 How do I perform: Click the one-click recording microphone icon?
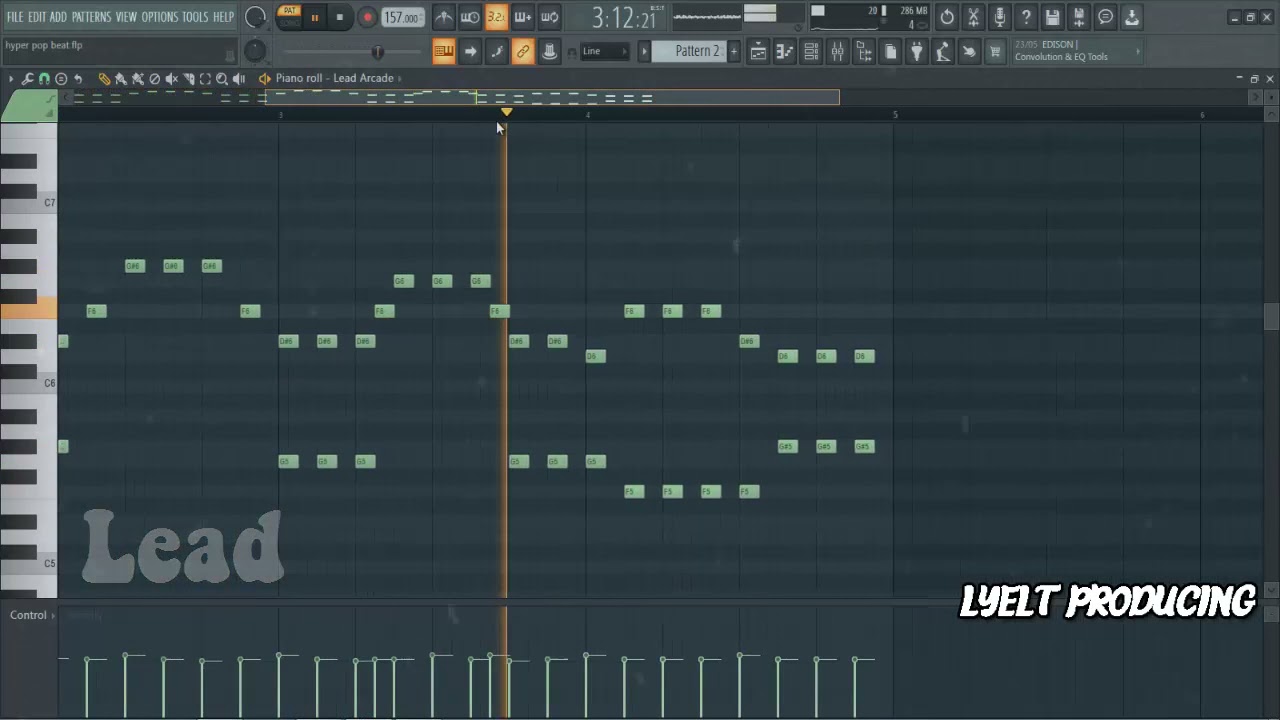[x=1000, y=17]
